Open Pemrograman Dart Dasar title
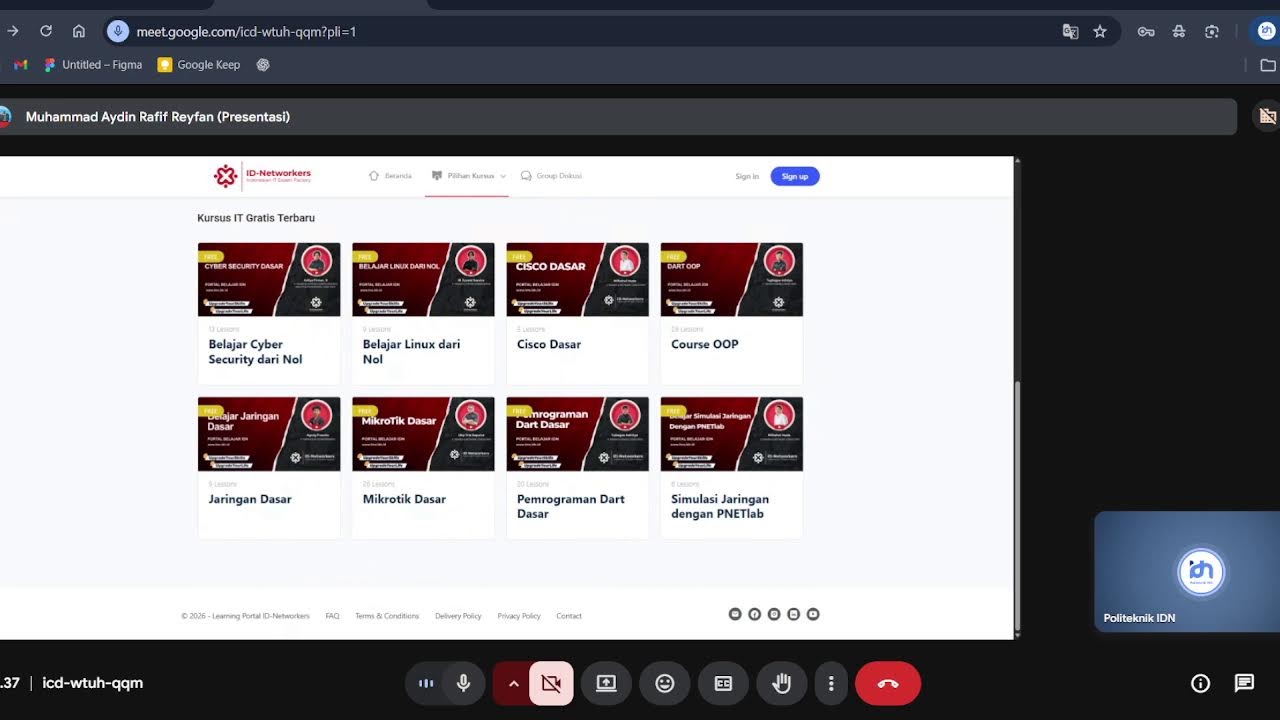The image size is (1280, 720). click(x=571, y=506)
